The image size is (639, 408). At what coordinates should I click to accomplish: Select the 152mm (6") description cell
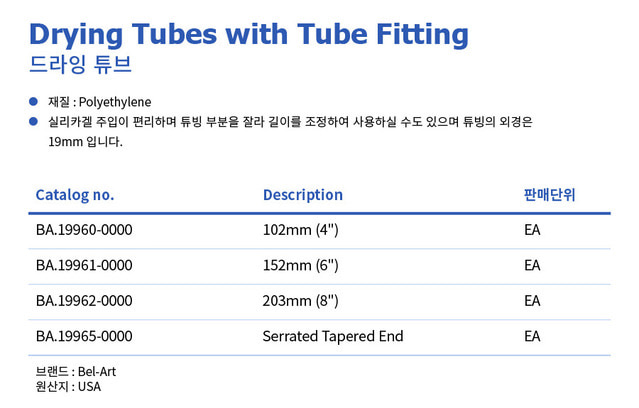pos(301,265)
